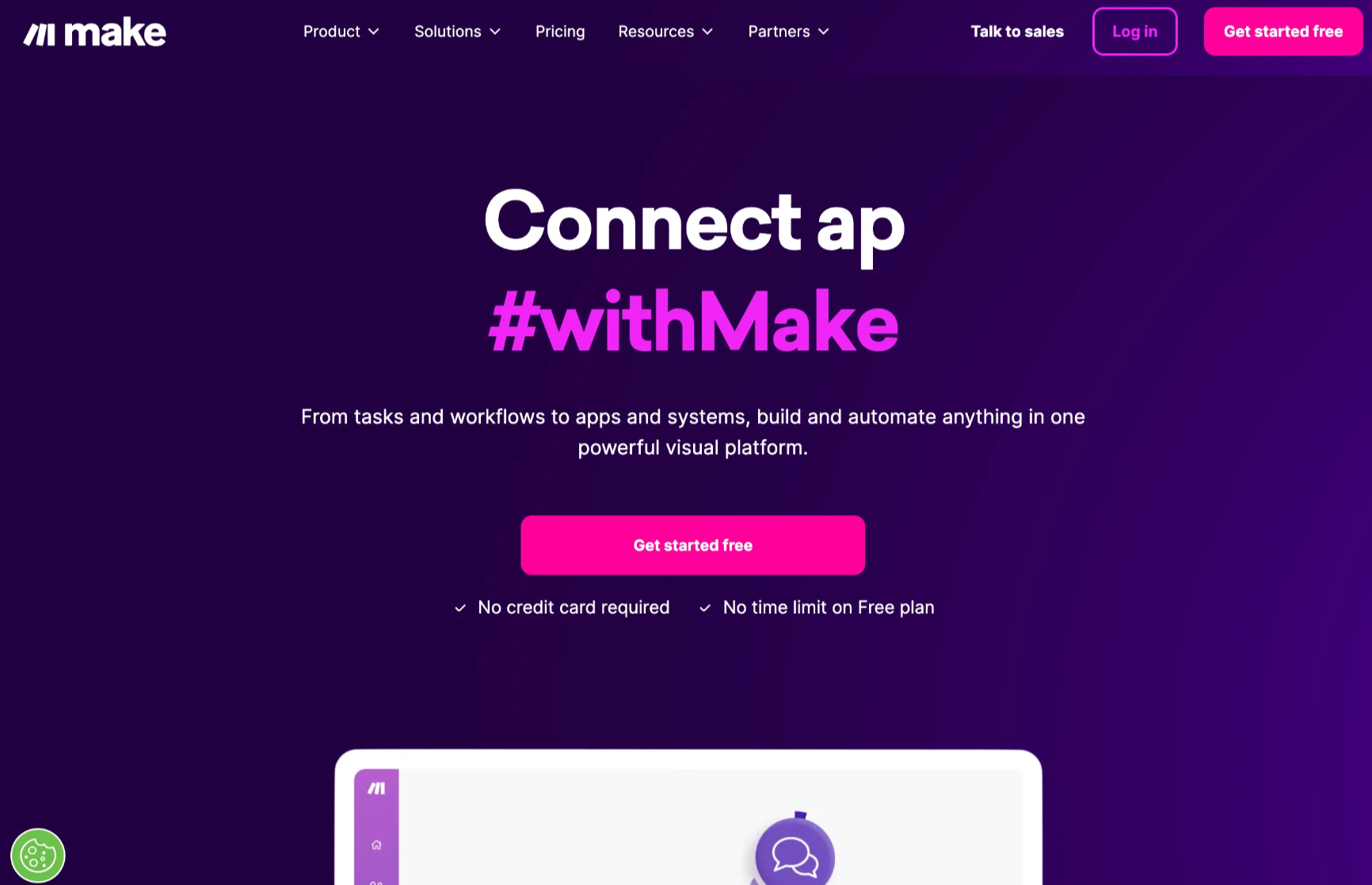Click the #withMake headline text
The width and height of the screenshot is (1372, 885).
click(693, 321)
